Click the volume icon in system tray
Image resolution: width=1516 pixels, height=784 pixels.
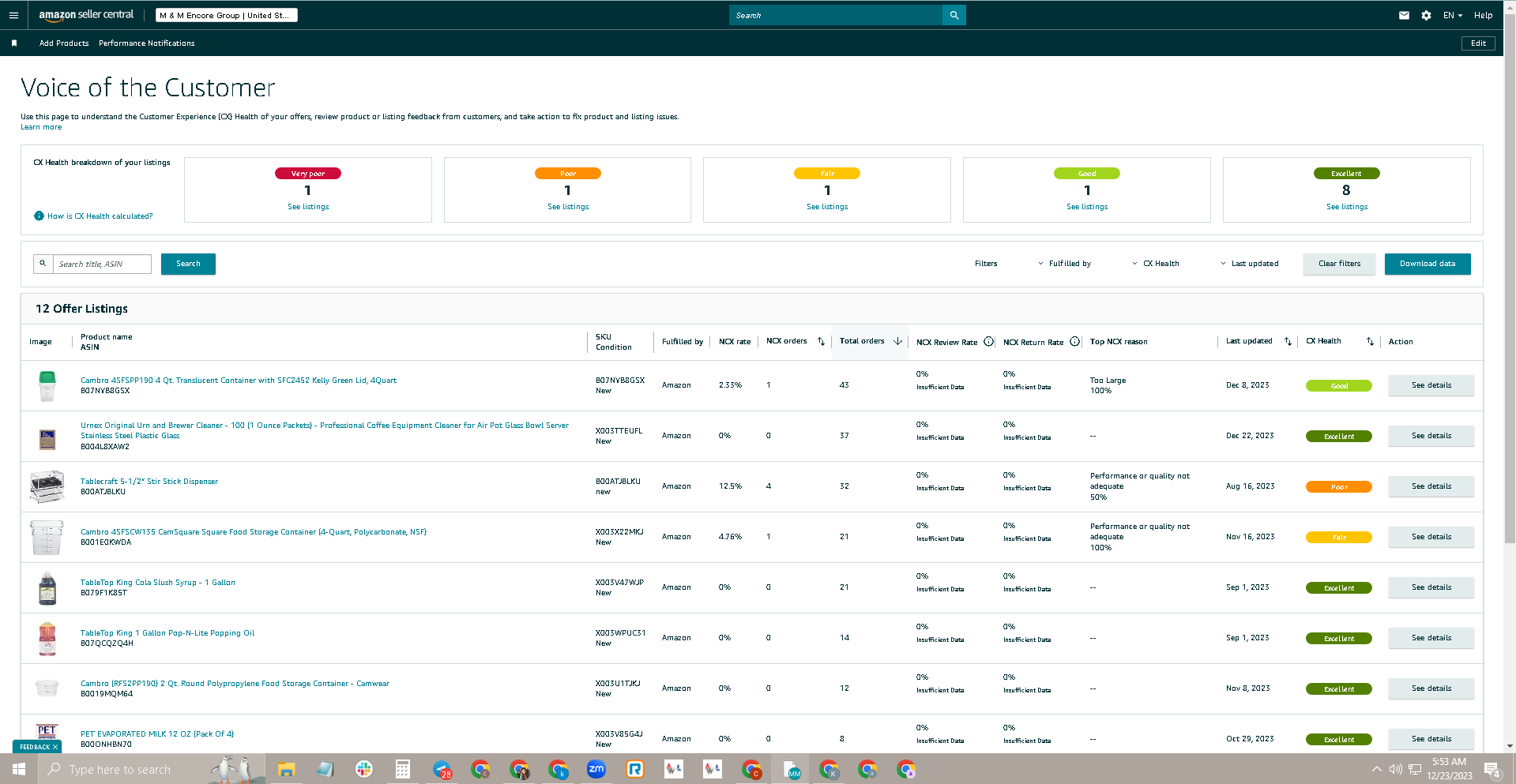[x=1396, y=769]
